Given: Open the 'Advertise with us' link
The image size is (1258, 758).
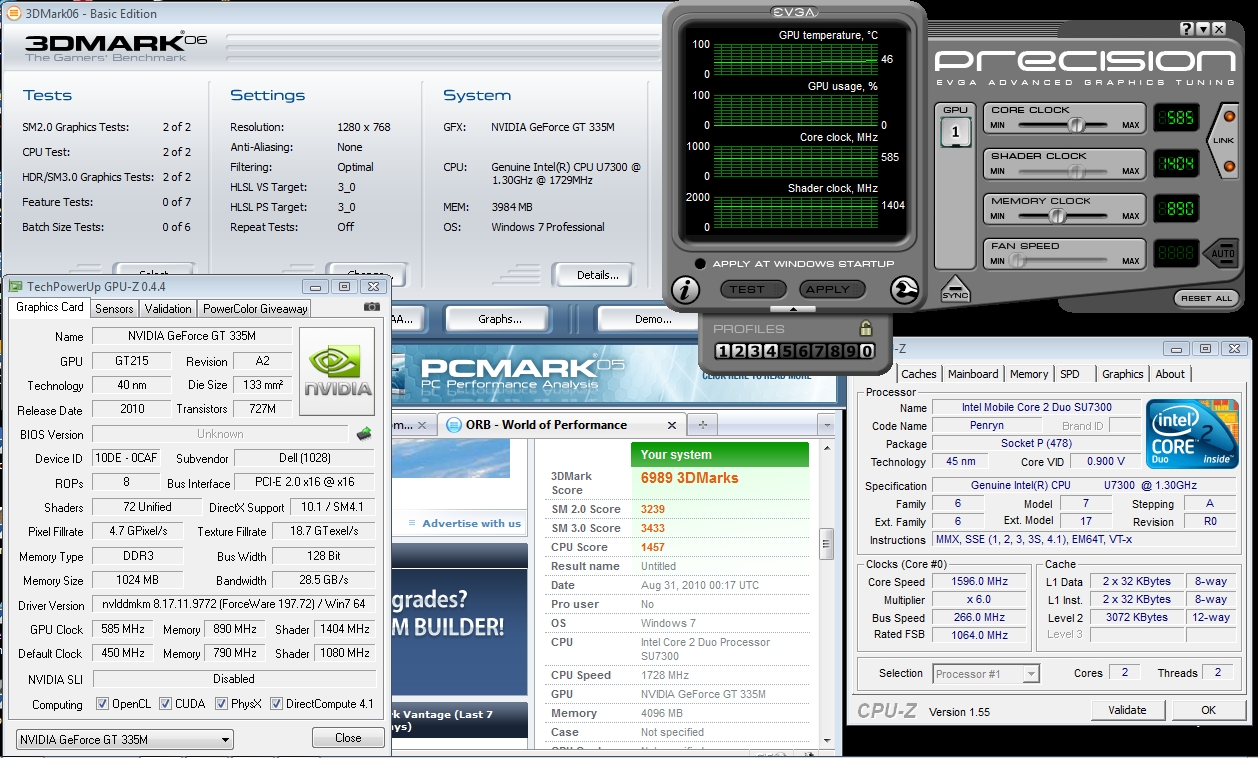Looking at the screenshot, I should coord(471,523).
